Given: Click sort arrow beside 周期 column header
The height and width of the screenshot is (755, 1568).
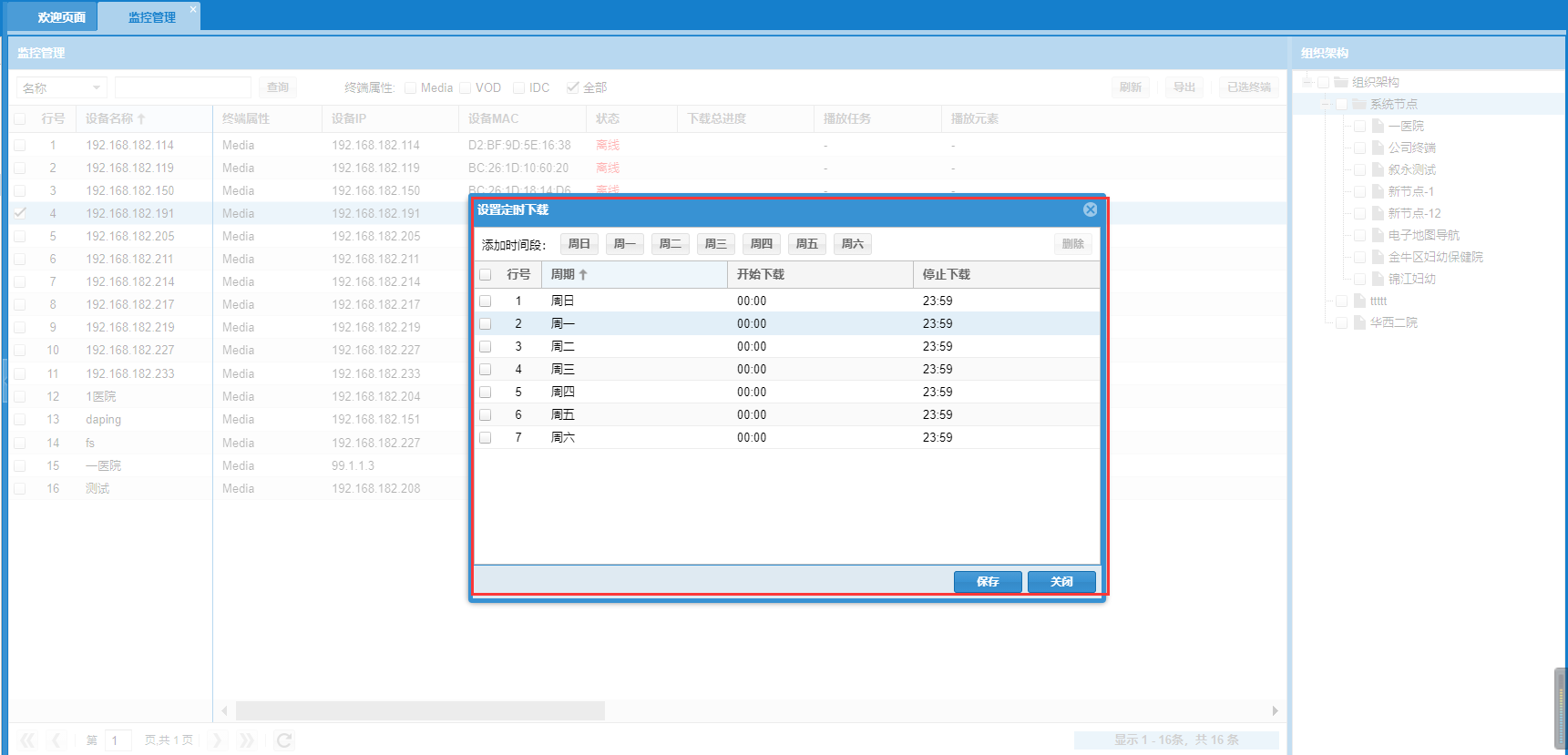Looking at the screenshot, I should (x=583, y=274).
